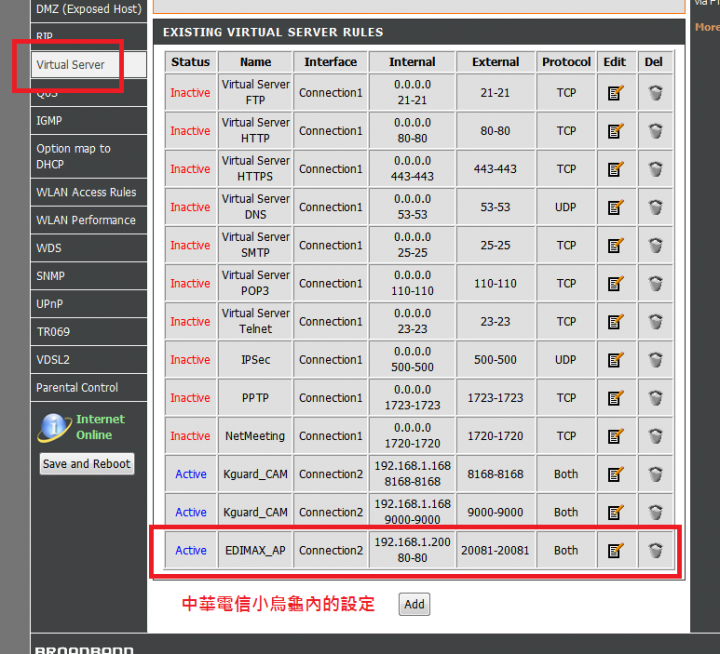Image resolution: width=720 pixels, height=654 pixels.
Task: Edit the Kguard_CAM 9000 port rule
Action: tap(615, 512)
